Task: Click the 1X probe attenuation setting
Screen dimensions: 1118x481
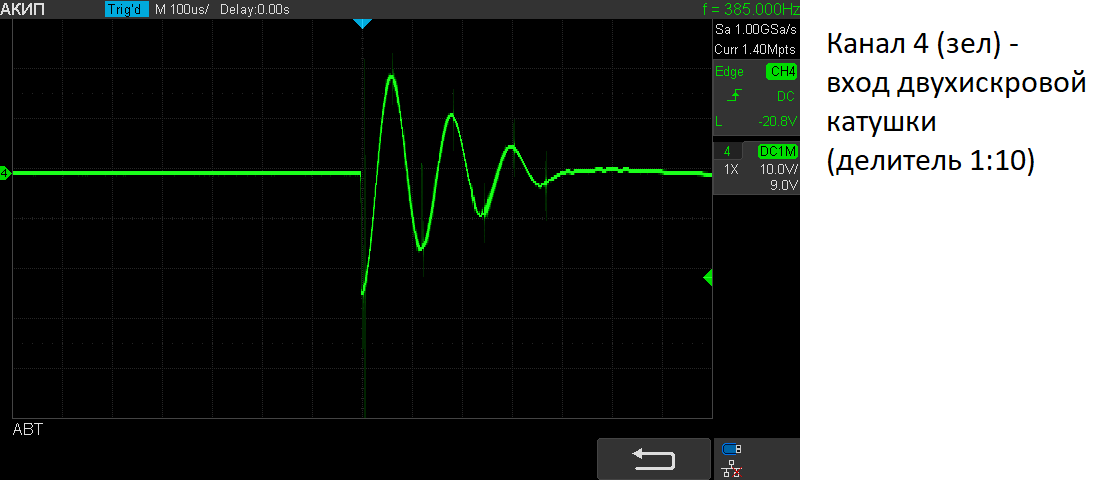Action: (x=731, y=169)
